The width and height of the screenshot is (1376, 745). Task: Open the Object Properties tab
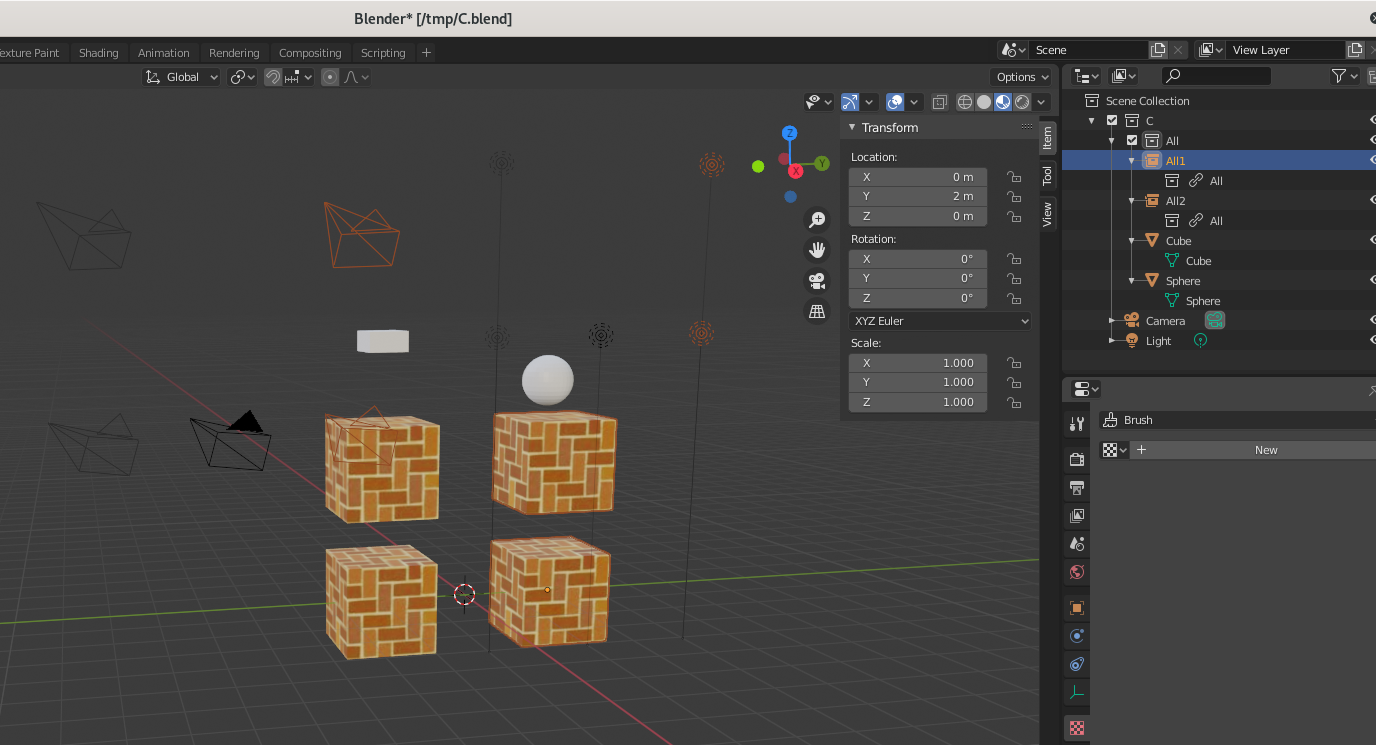click(1076, 607)
